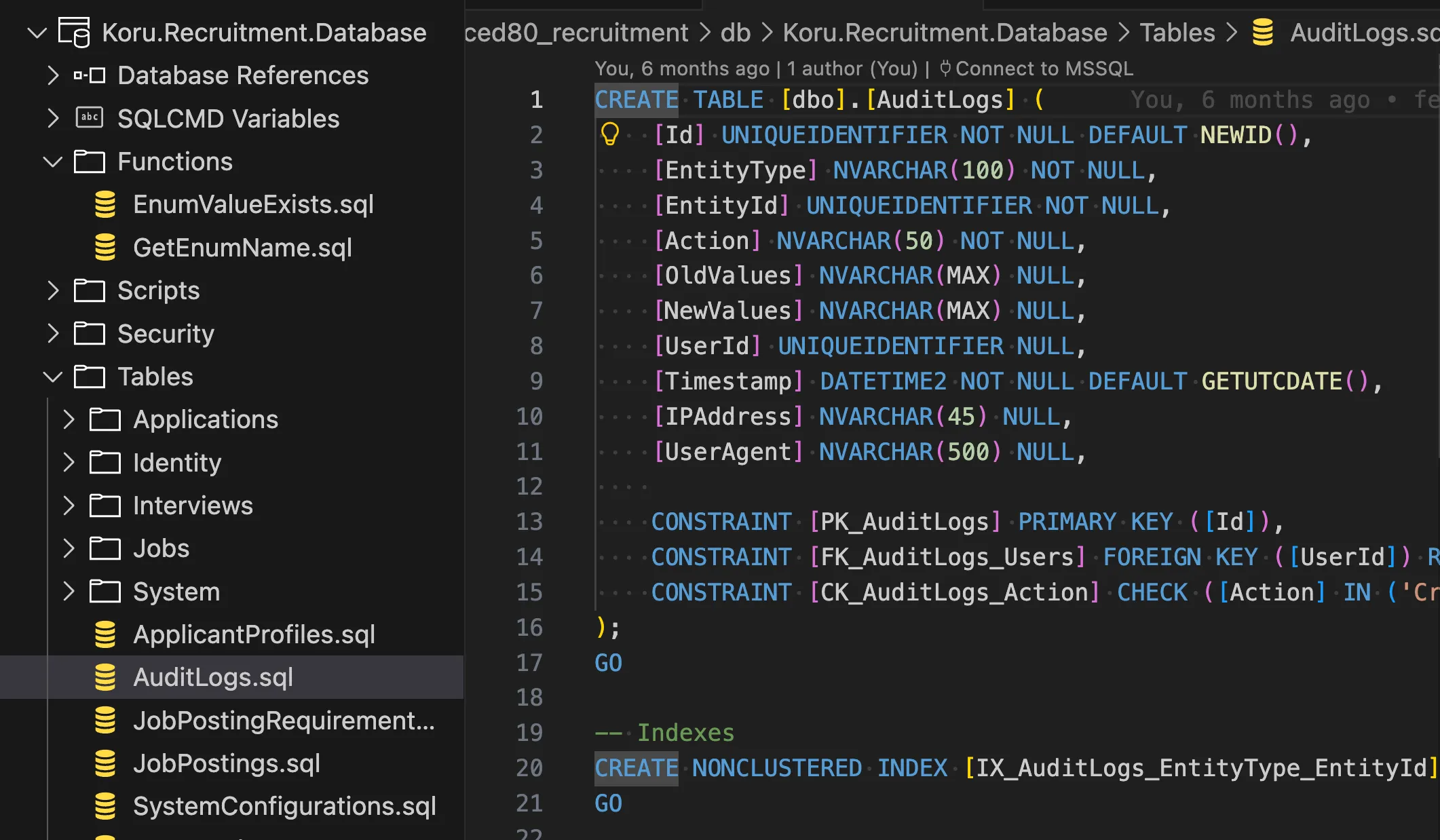This screenshot has height=840, width=1440.
Task: Click the folder icon next to Interviews
Action: (104, 505)
